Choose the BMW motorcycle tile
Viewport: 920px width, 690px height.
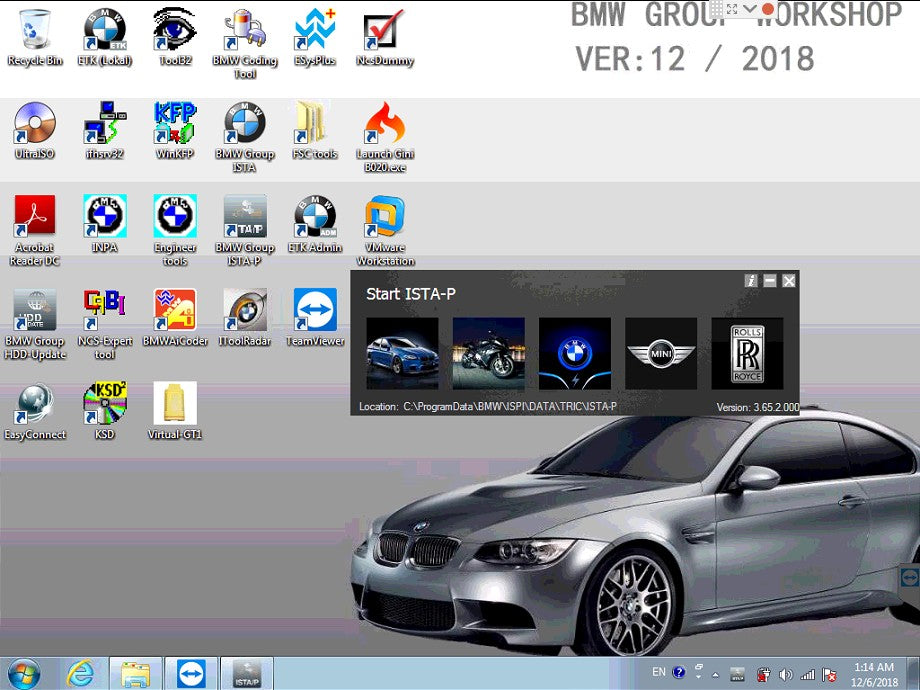coord(488,353)
